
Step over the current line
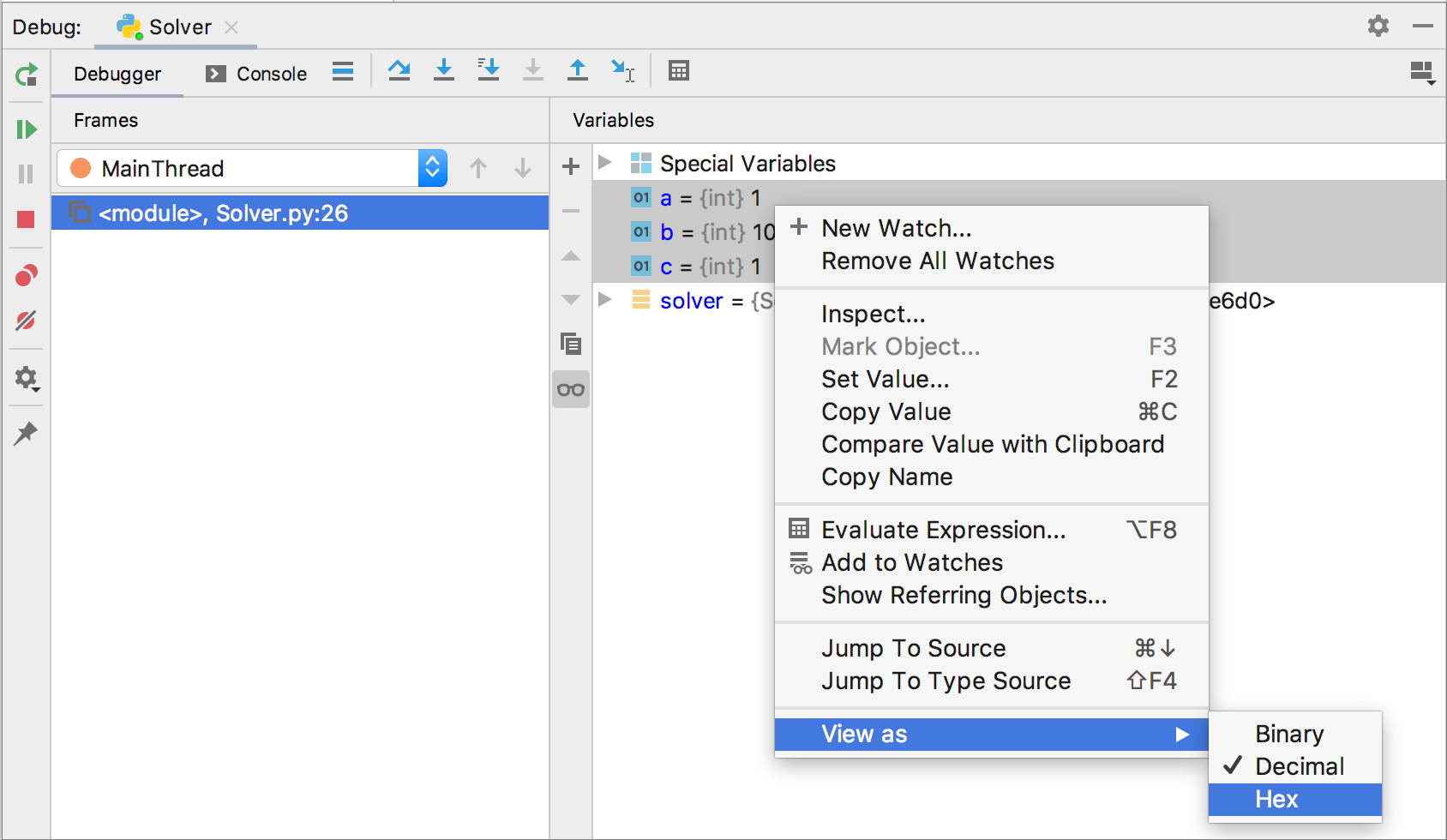tap(399, 70)
